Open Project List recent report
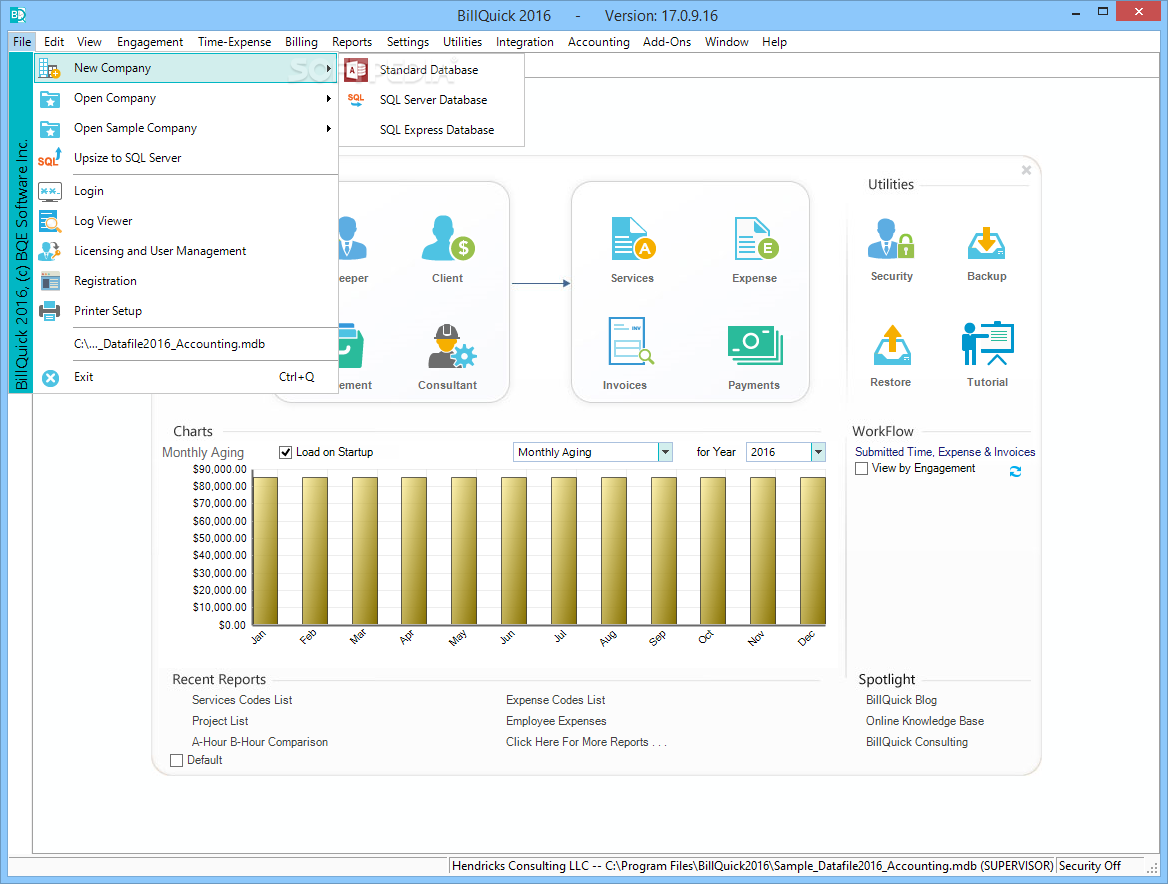 [220, 721]
